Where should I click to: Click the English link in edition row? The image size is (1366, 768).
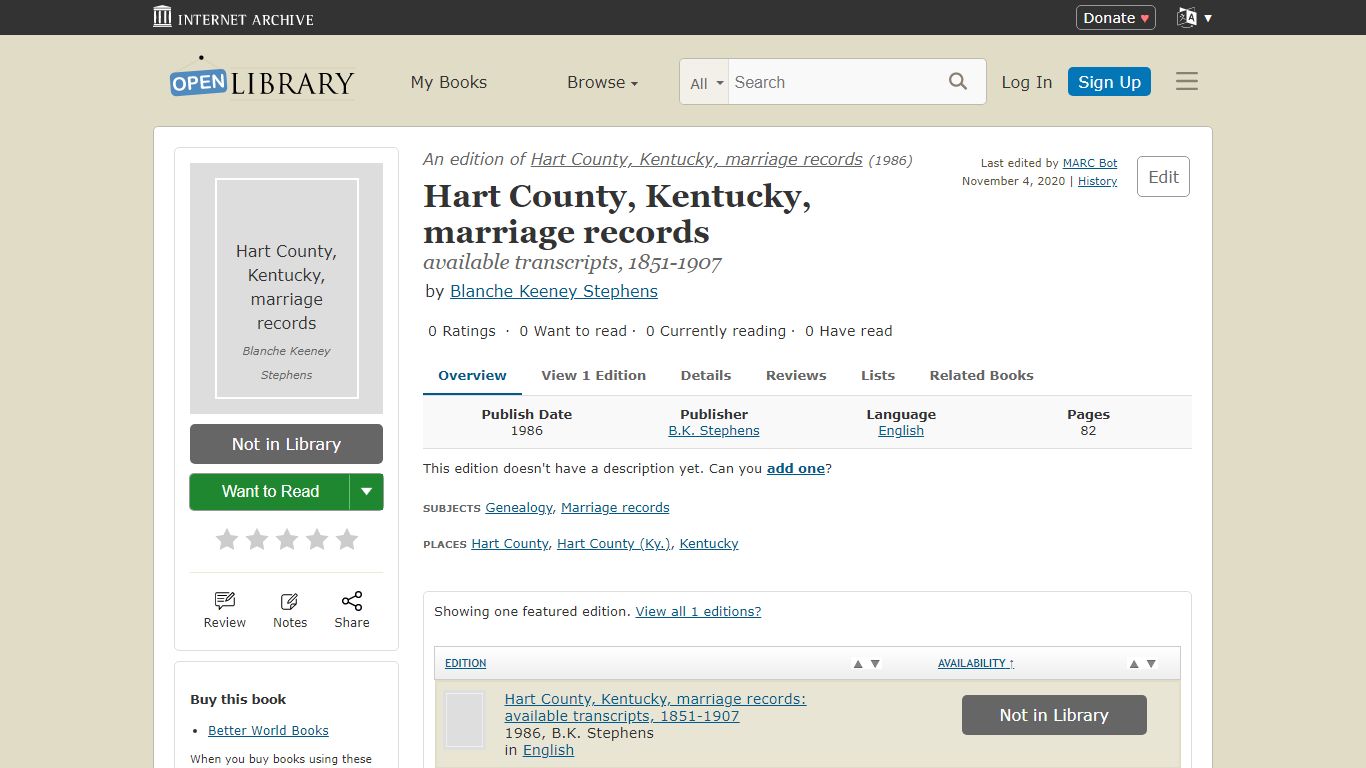coord(548,750)
